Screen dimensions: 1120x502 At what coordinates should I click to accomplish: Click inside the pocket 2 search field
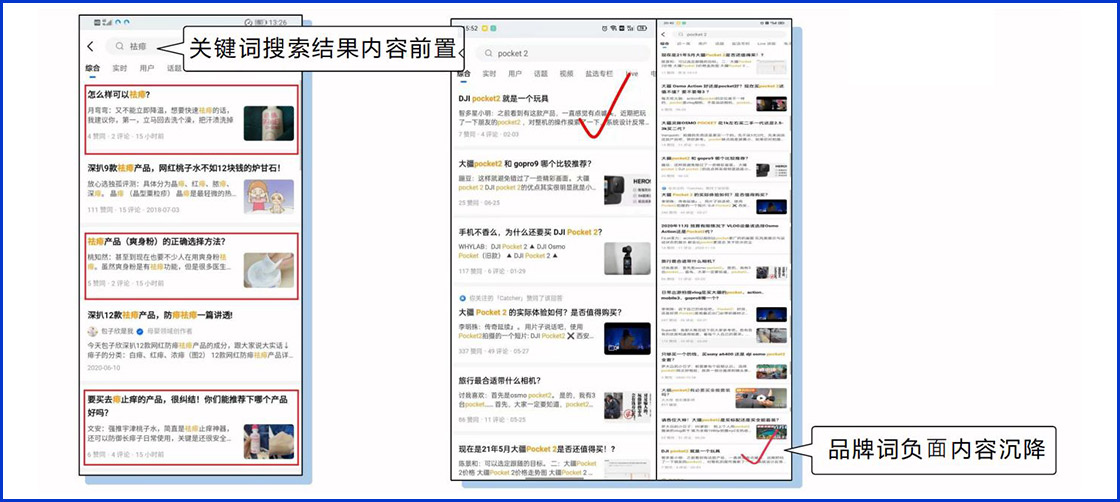pos(560,53)
